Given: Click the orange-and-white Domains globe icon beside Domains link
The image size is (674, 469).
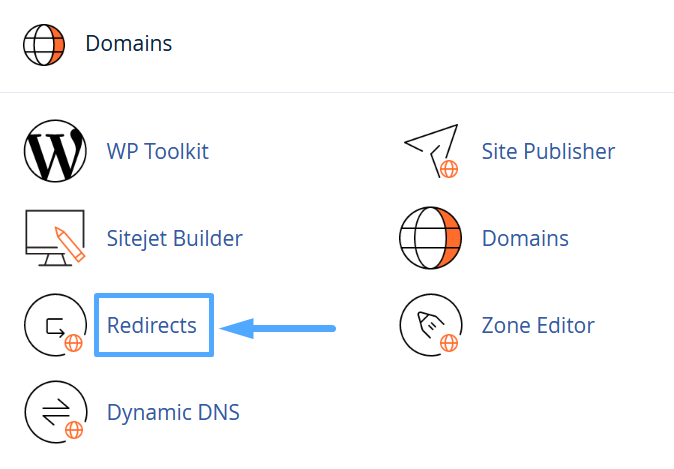Looking at the screenshot, I should 430,238.
